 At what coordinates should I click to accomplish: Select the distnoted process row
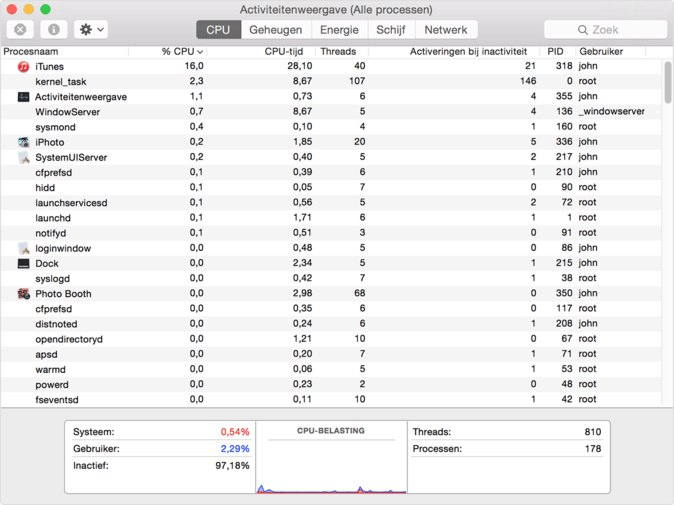(331, 324)
